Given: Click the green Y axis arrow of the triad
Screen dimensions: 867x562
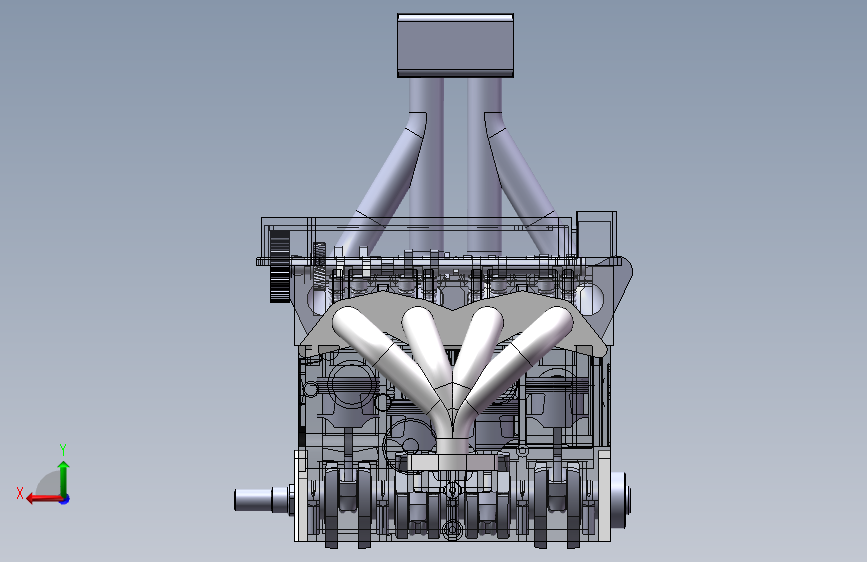Looking at the screenshot, I should (x=64, y=478).
